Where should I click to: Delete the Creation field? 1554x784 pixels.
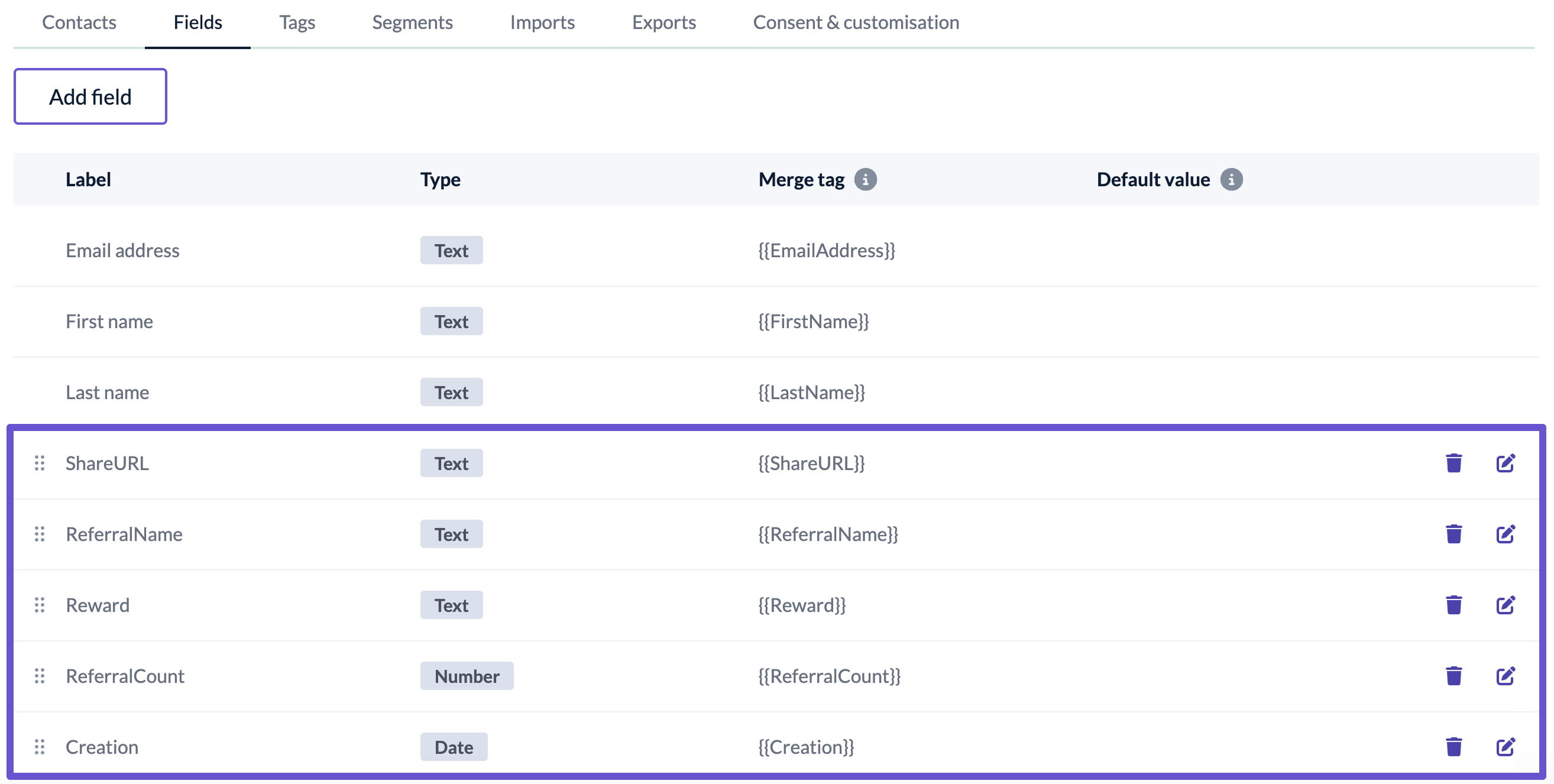1454,747
